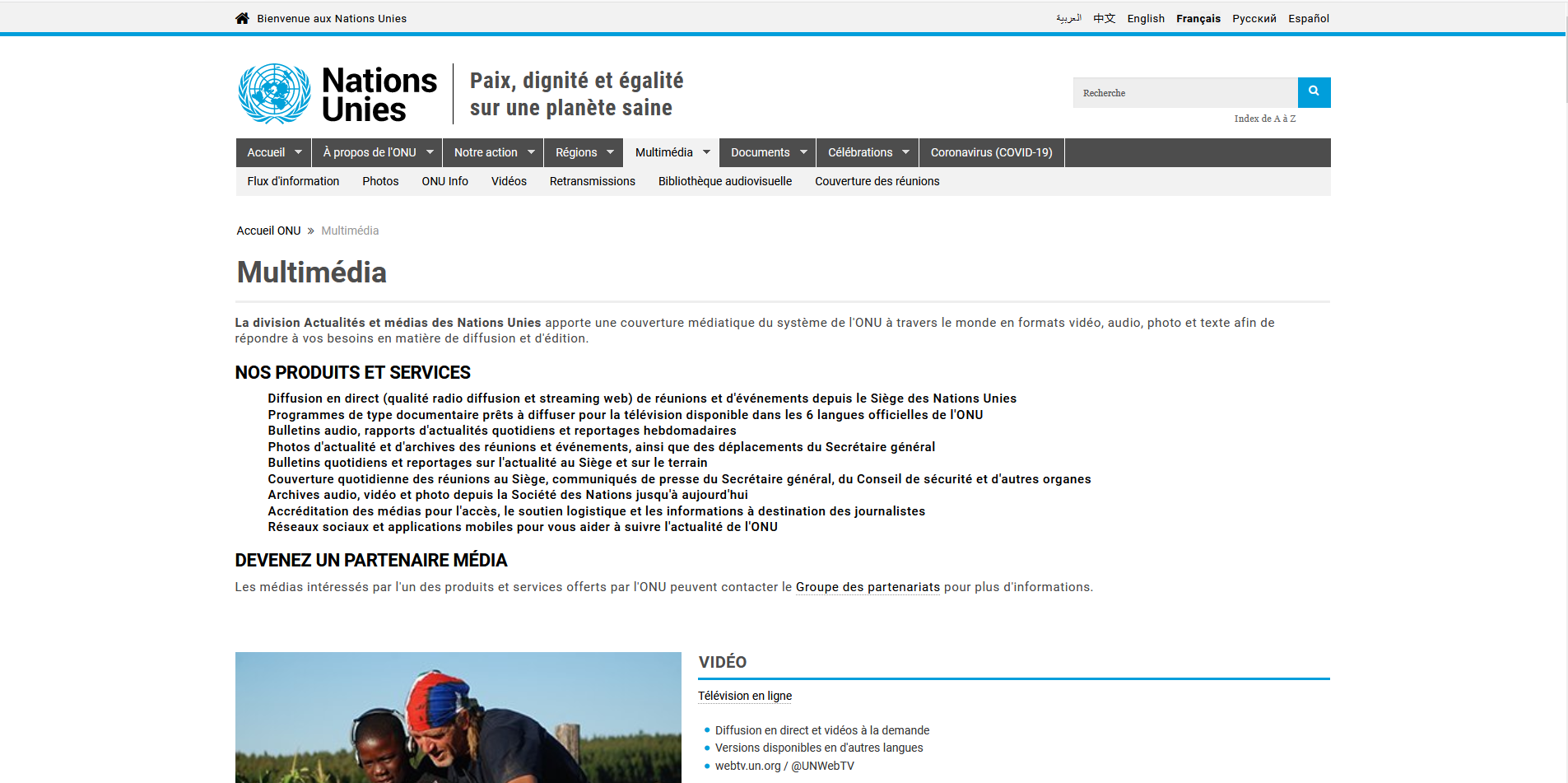The image size is (1568, 783).
Task: Open the Retransmissions submenu item
Action: [592, 181]
